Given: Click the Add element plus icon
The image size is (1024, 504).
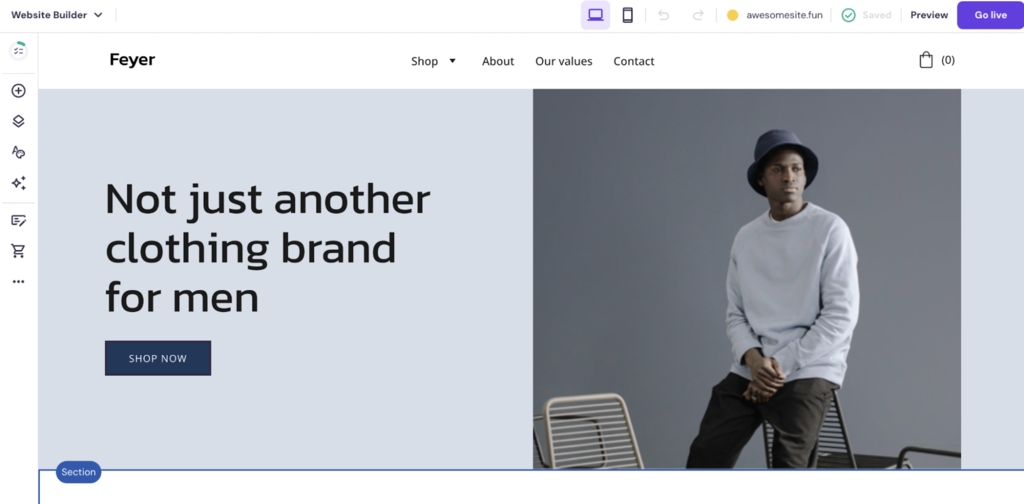Looking at the screenshot, I should tap(18, 91).
